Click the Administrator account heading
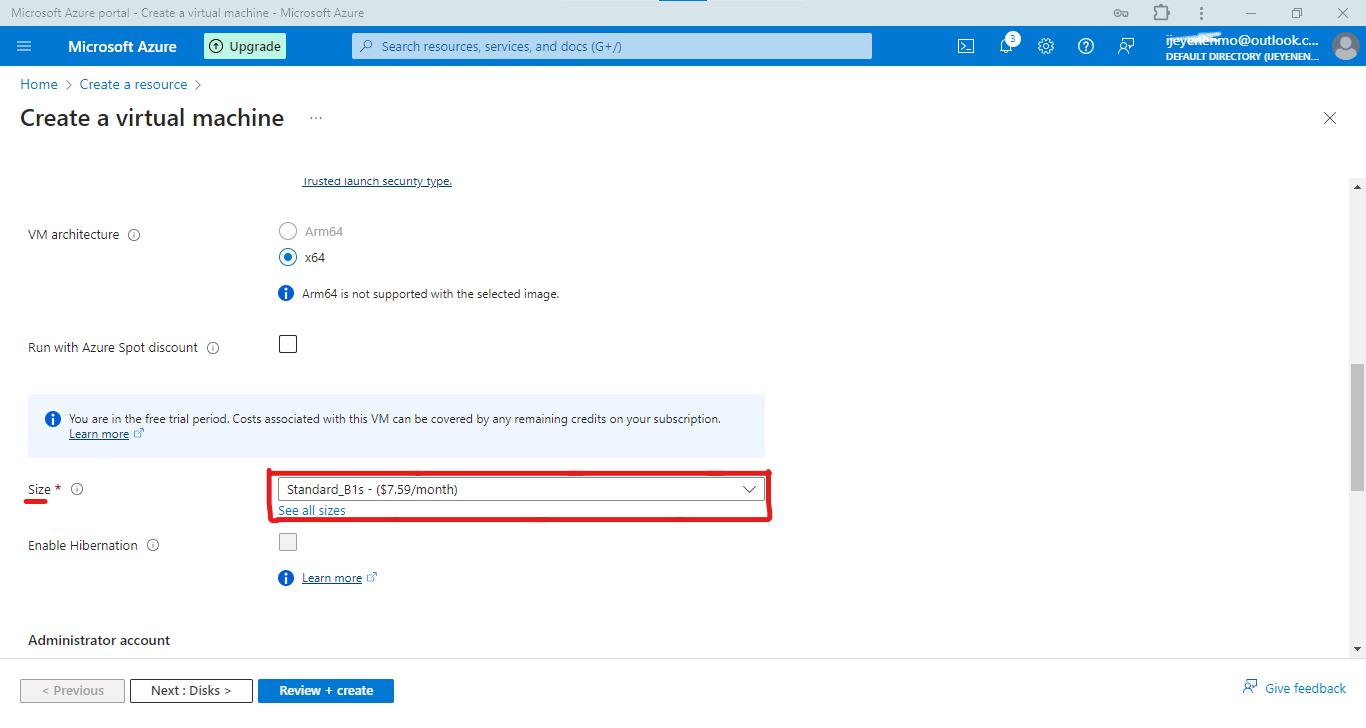Image resolution: width=1366 pixels, height=728 pixels. (x=99, y=640)
